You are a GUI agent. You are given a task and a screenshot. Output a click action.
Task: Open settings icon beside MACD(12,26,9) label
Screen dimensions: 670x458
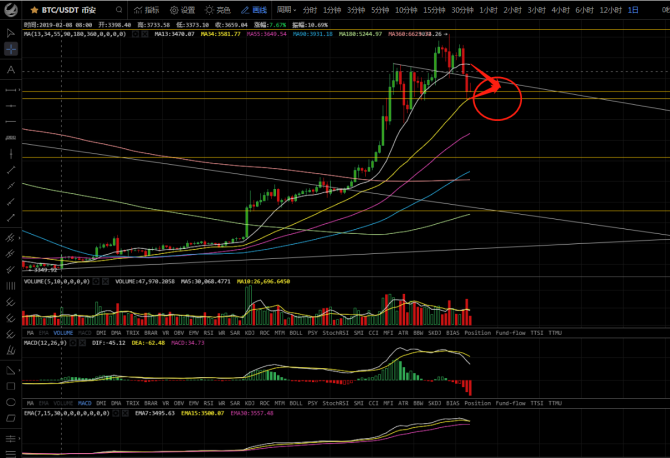(73, 343)
